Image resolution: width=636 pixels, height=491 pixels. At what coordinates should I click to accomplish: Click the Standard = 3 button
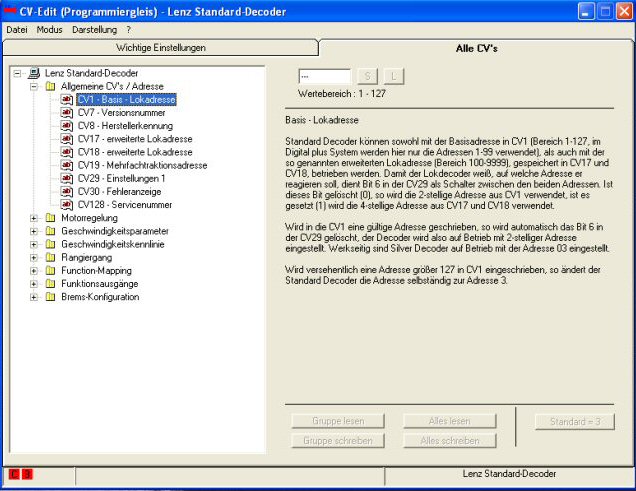(574, 422)
